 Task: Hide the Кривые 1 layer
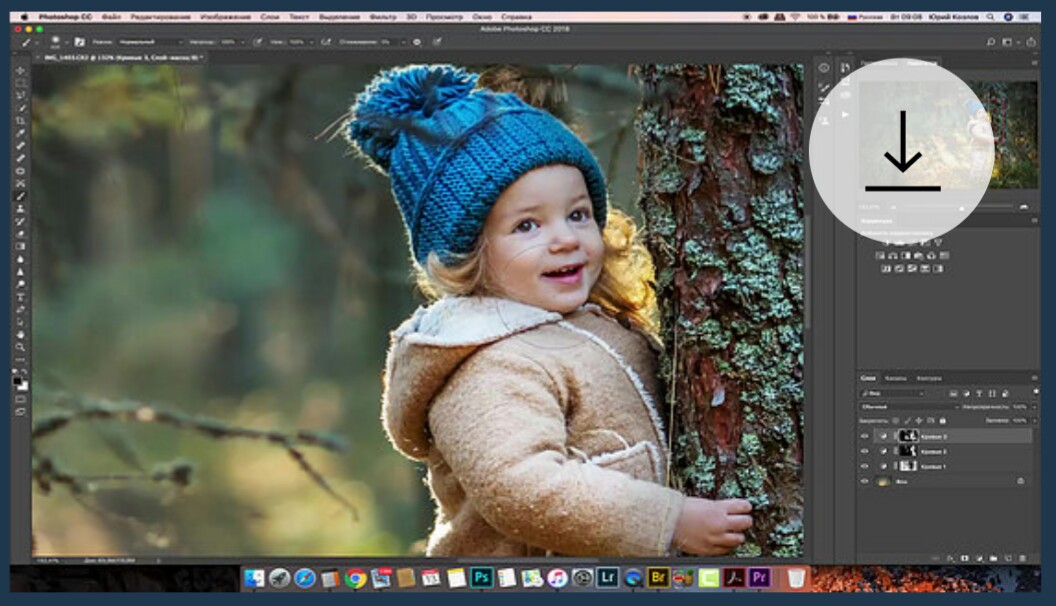click(x=865, y=466)
